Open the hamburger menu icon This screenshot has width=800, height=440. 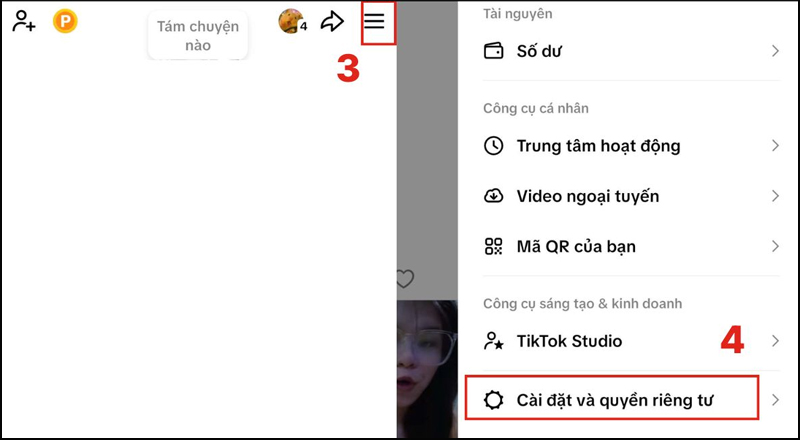374,21
